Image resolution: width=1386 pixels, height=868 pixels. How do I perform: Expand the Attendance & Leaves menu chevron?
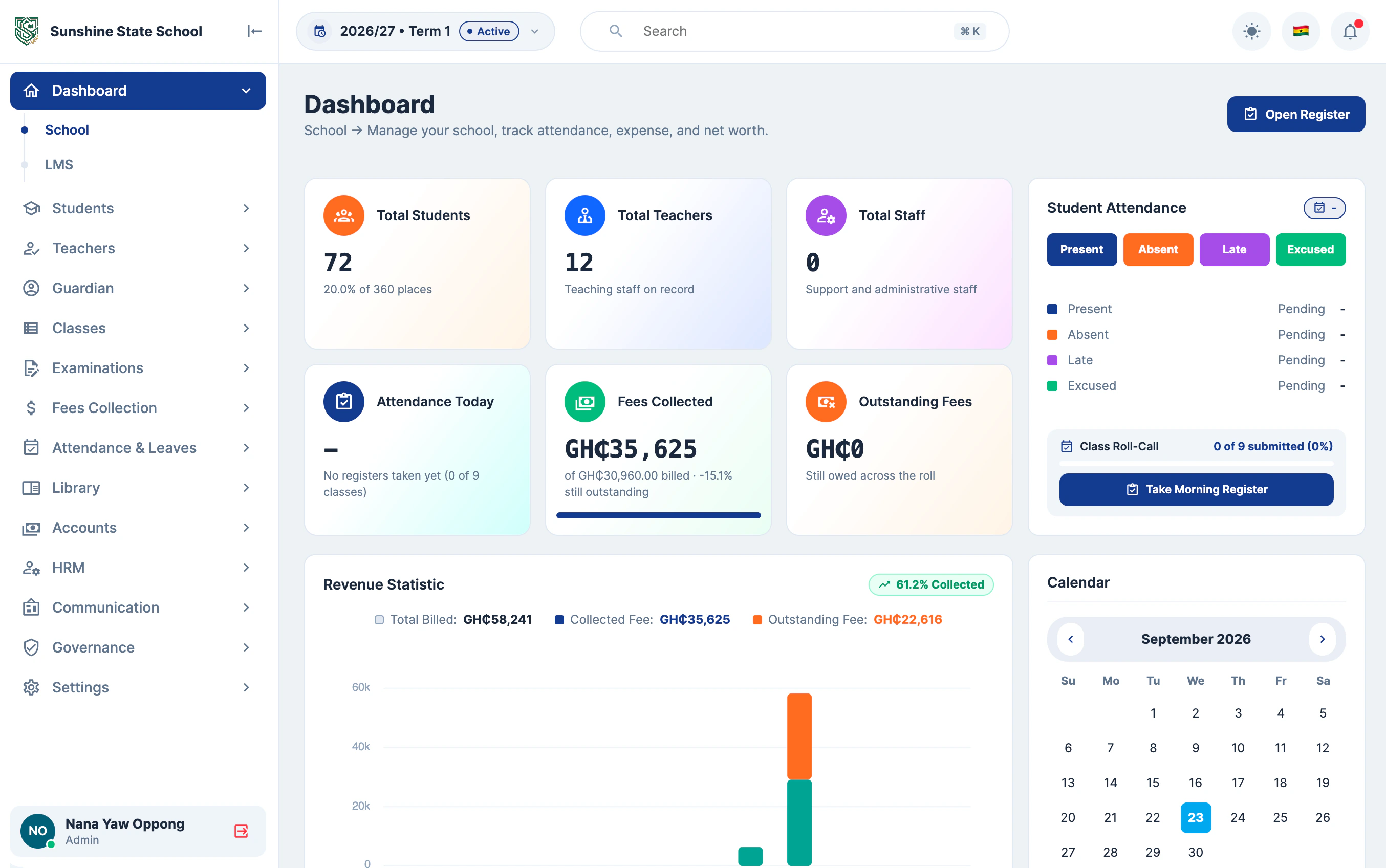coord(246,448)
